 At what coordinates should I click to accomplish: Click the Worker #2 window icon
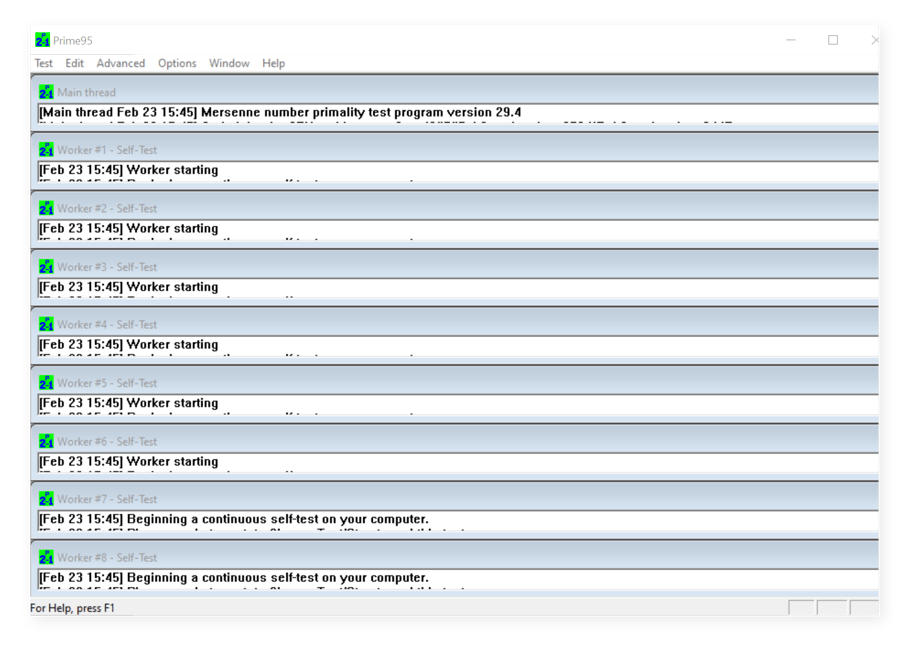coord(46,208)
